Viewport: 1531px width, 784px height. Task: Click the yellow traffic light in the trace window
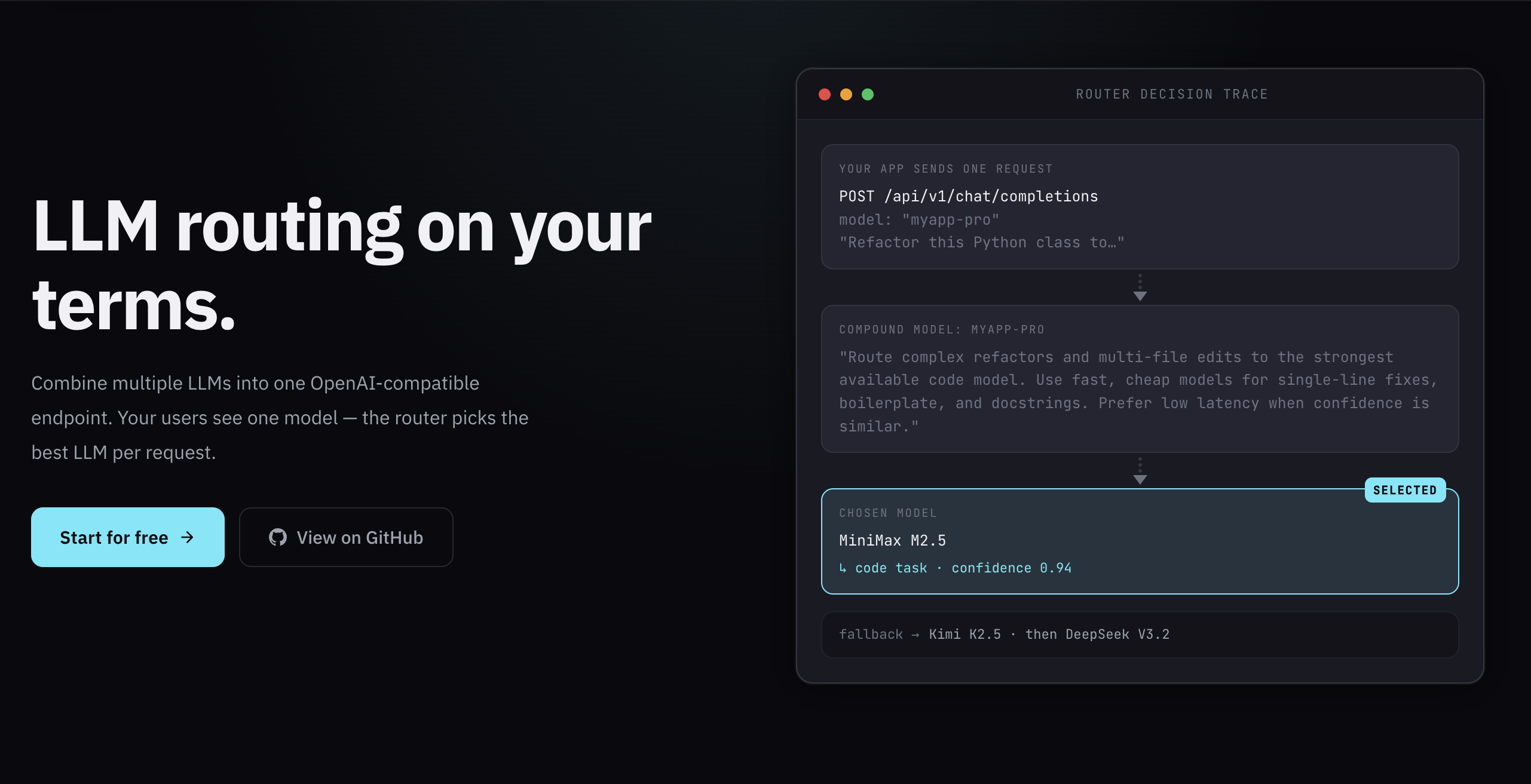846,94
